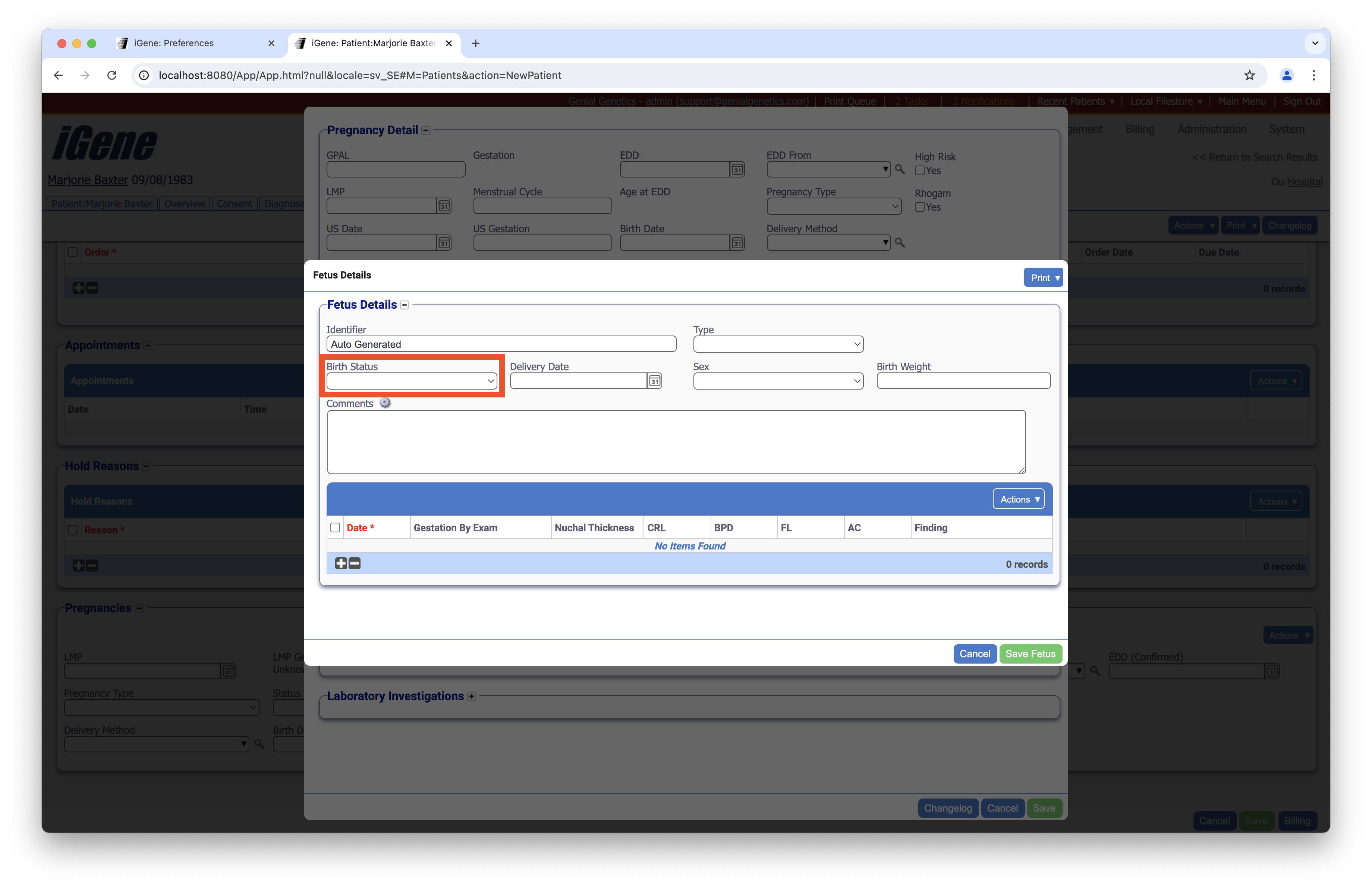This screenshot has height=888, width=1372.
Task: Click the Comments gear icon
Action: (x=385, y=403)
